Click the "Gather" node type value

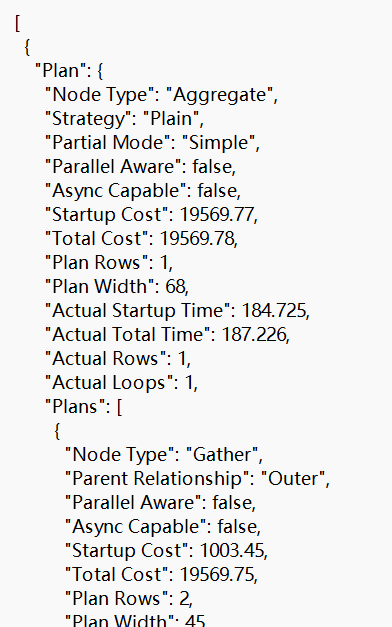(222, 455)
